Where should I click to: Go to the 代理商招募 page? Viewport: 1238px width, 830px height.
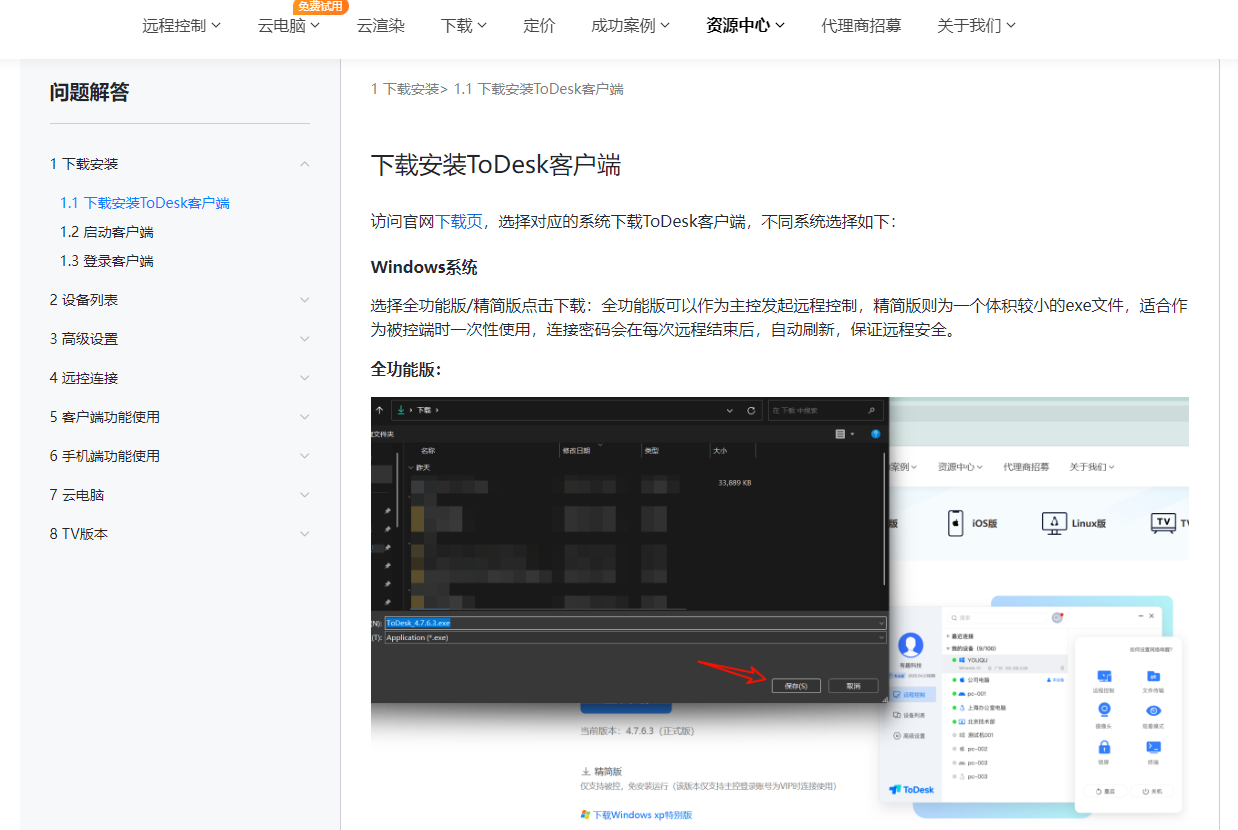pyautogui.click(x=861, y=26)
